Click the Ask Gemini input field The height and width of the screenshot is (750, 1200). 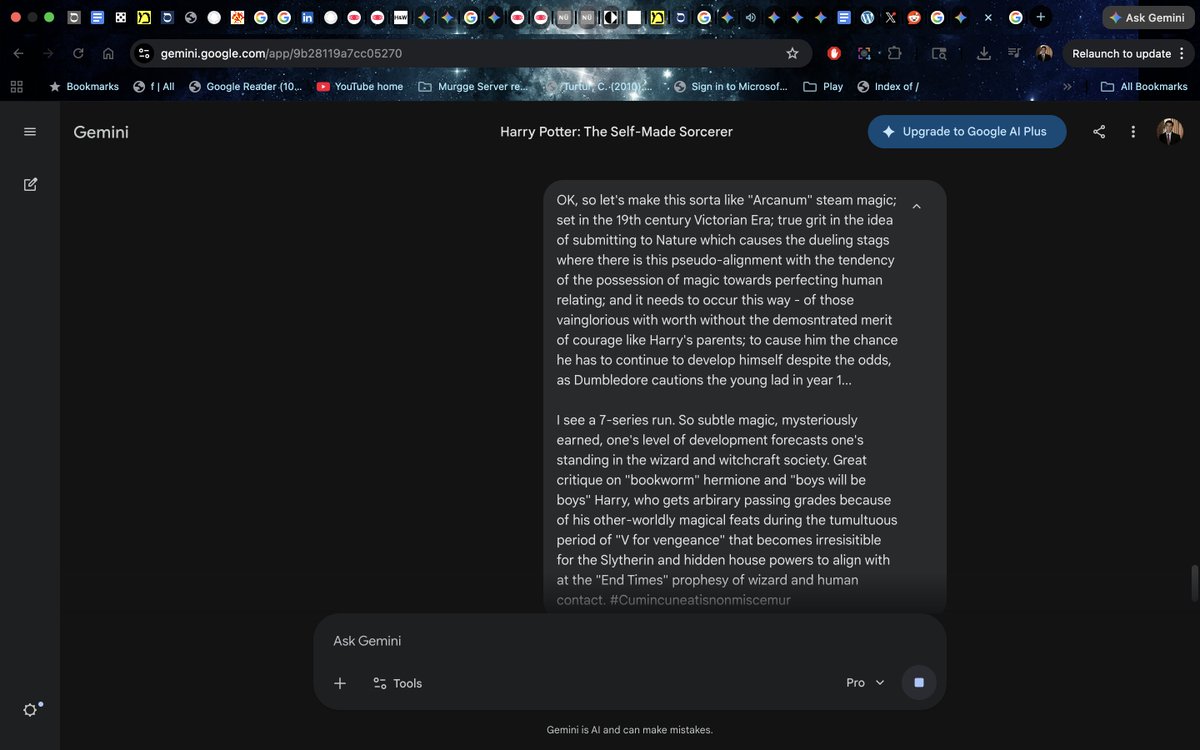630,641
